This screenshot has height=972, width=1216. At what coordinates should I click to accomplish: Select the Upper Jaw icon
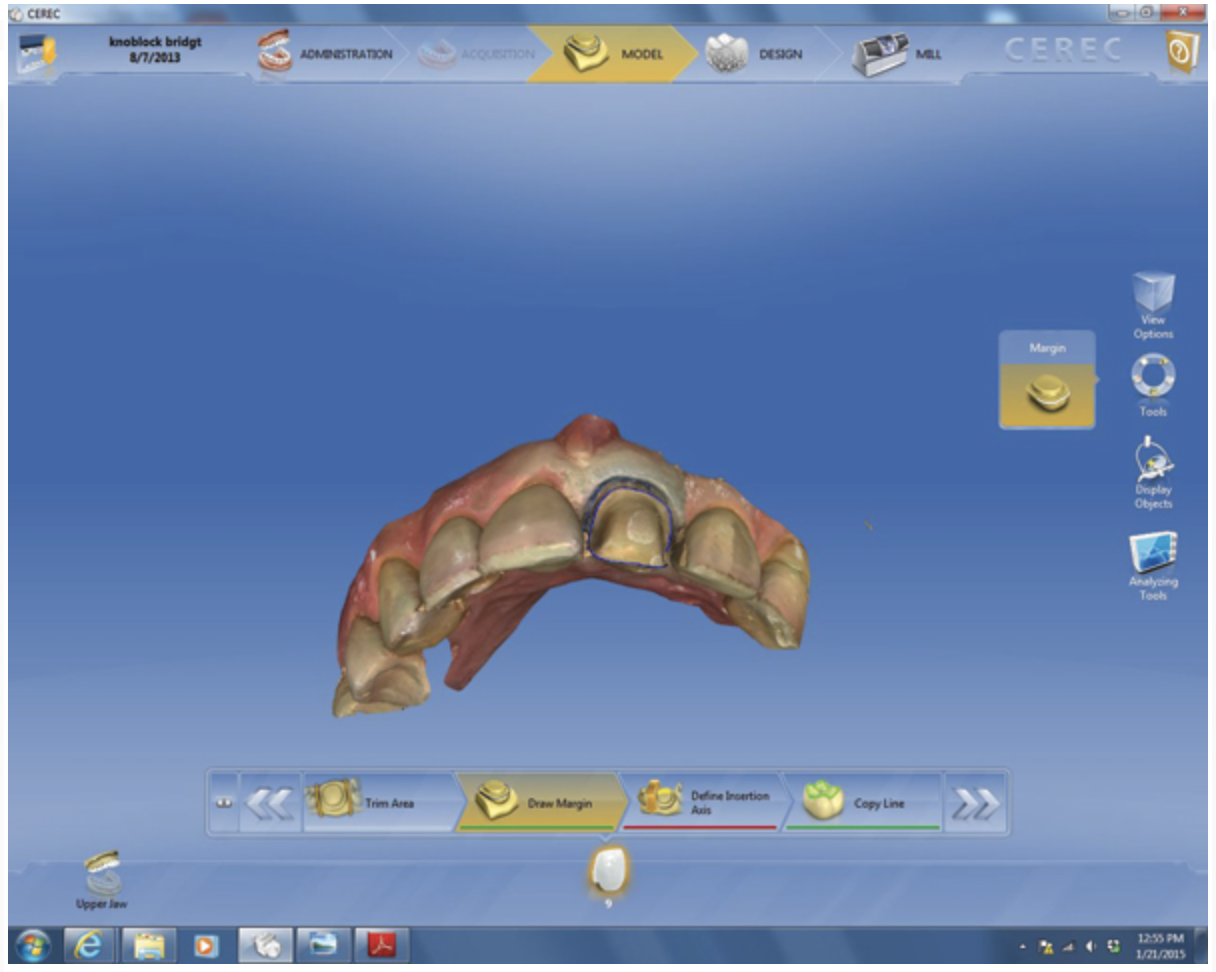coord(103,877)
